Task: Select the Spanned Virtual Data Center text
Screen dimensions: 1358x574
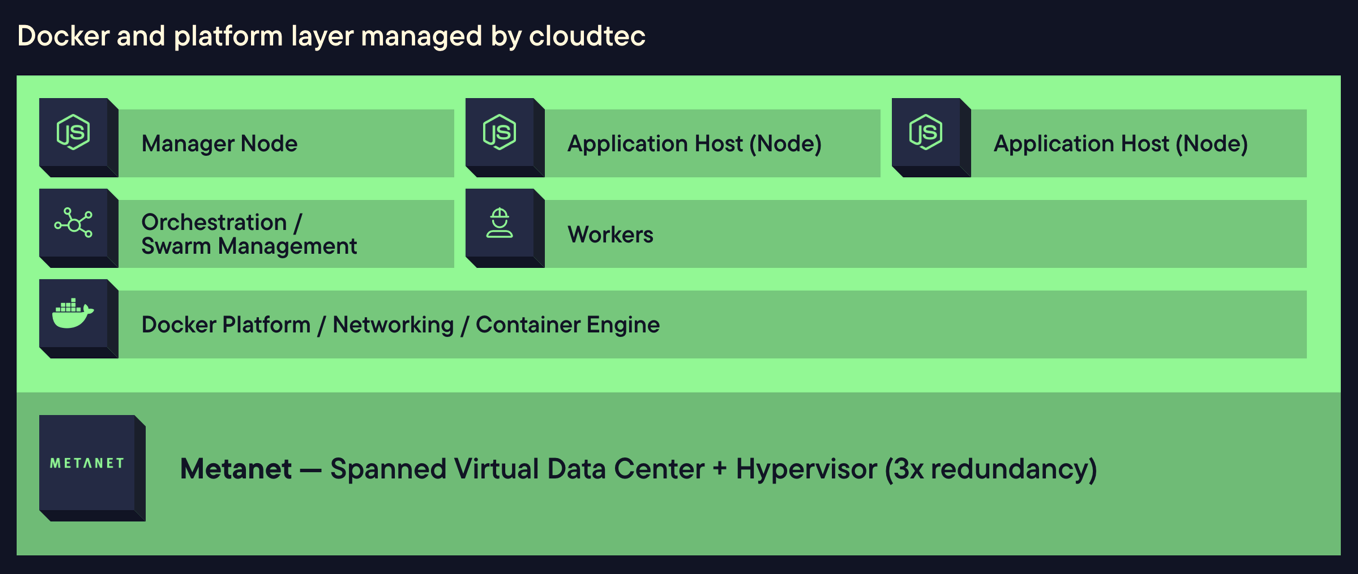Action: pos(516,469)
